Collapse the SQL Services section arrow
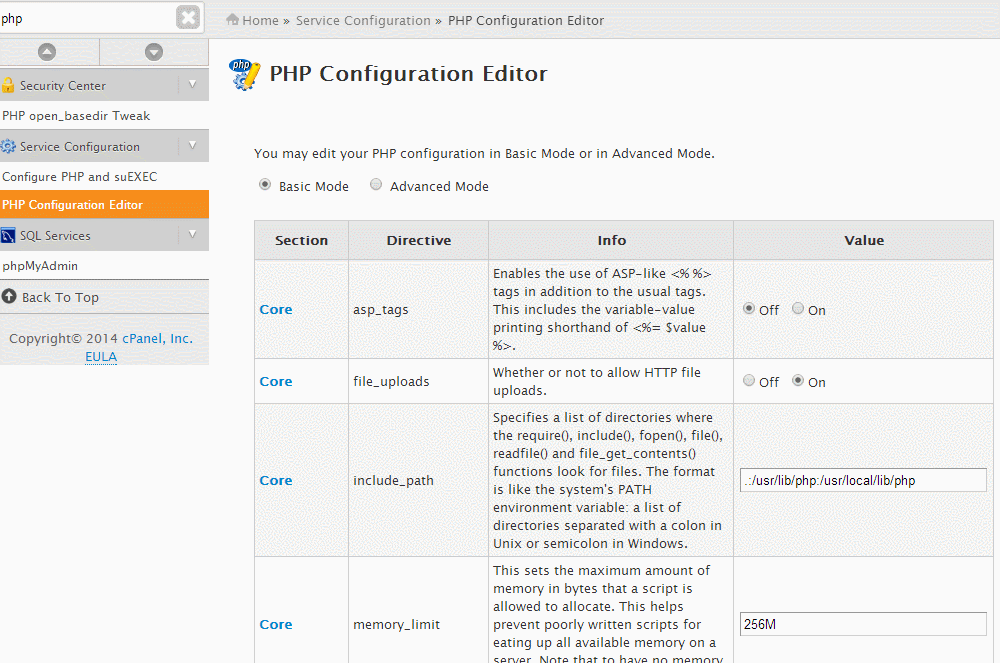The height and width of the screenshot is (663, 1000). coord(193,235)
